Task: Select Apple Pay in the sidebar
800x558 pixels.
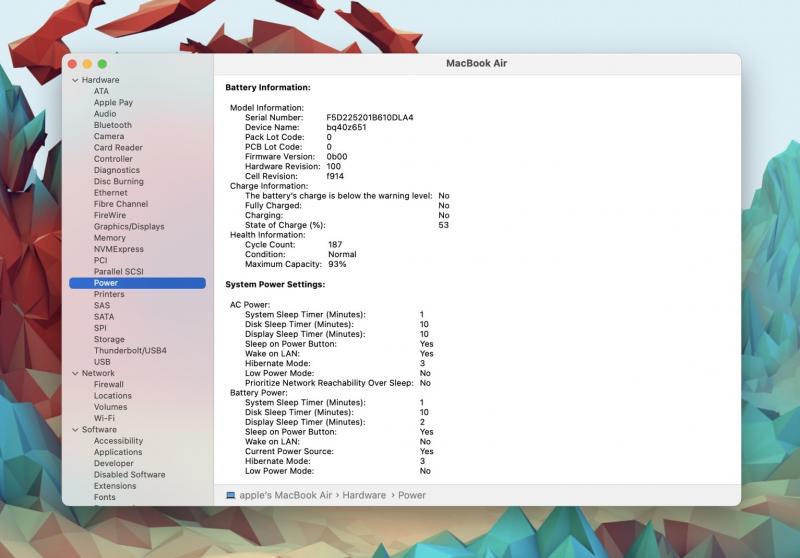Action: [113, 103]
